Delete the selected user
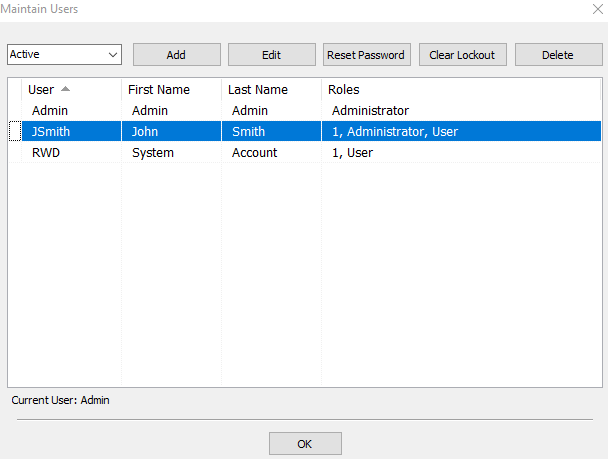The image size is (608, 459). [x=558, y=55]
